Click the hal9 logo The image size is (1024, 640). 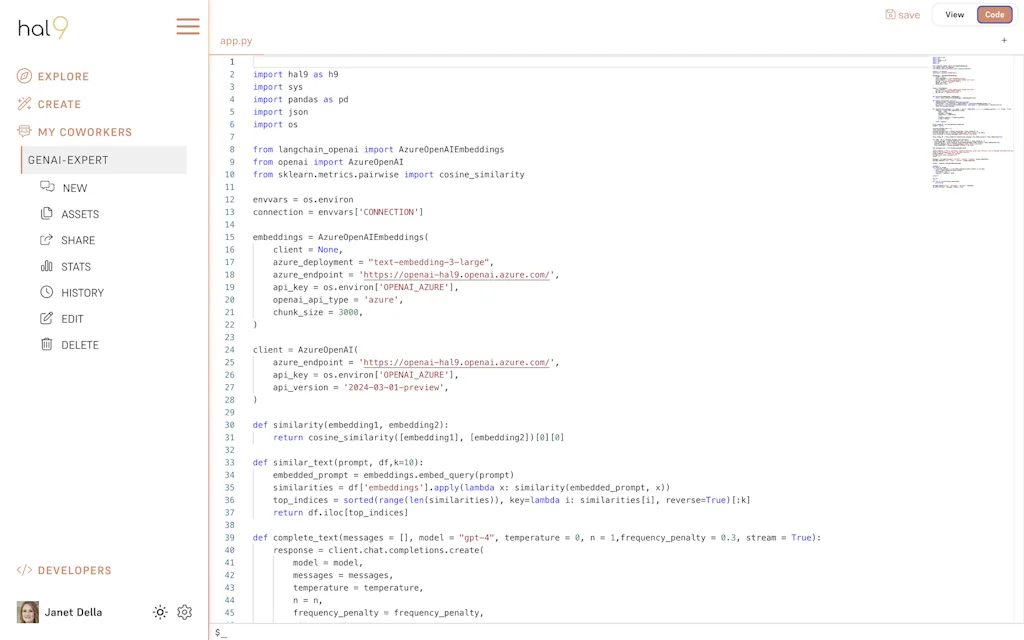43,27
